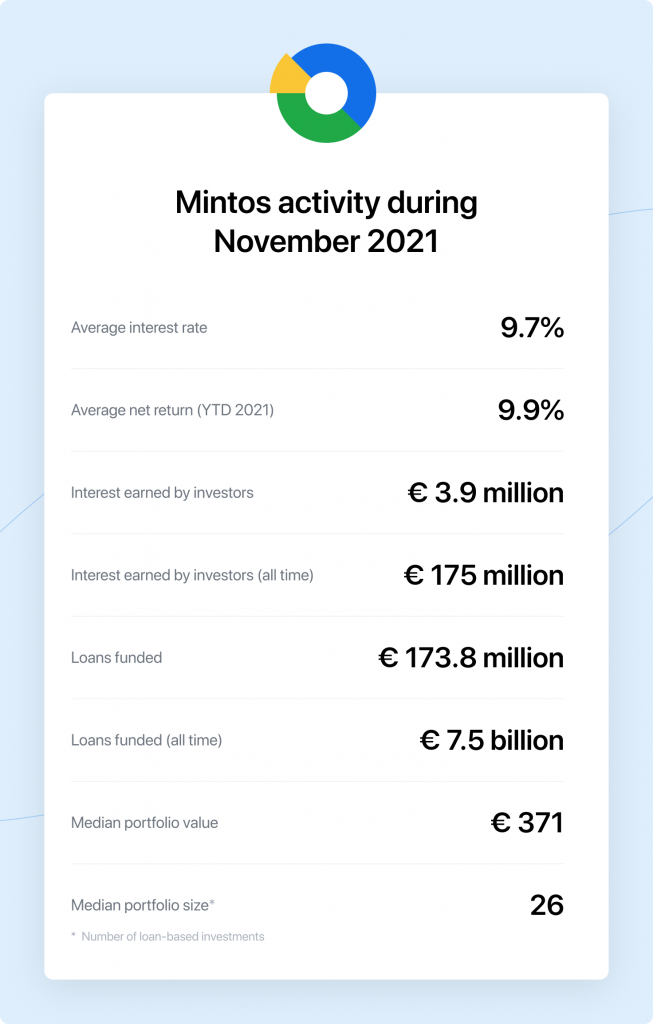Click the Median portfolio value label
Image resolution: width=653 pixels, height=1024 pixels.
point(144,823)
